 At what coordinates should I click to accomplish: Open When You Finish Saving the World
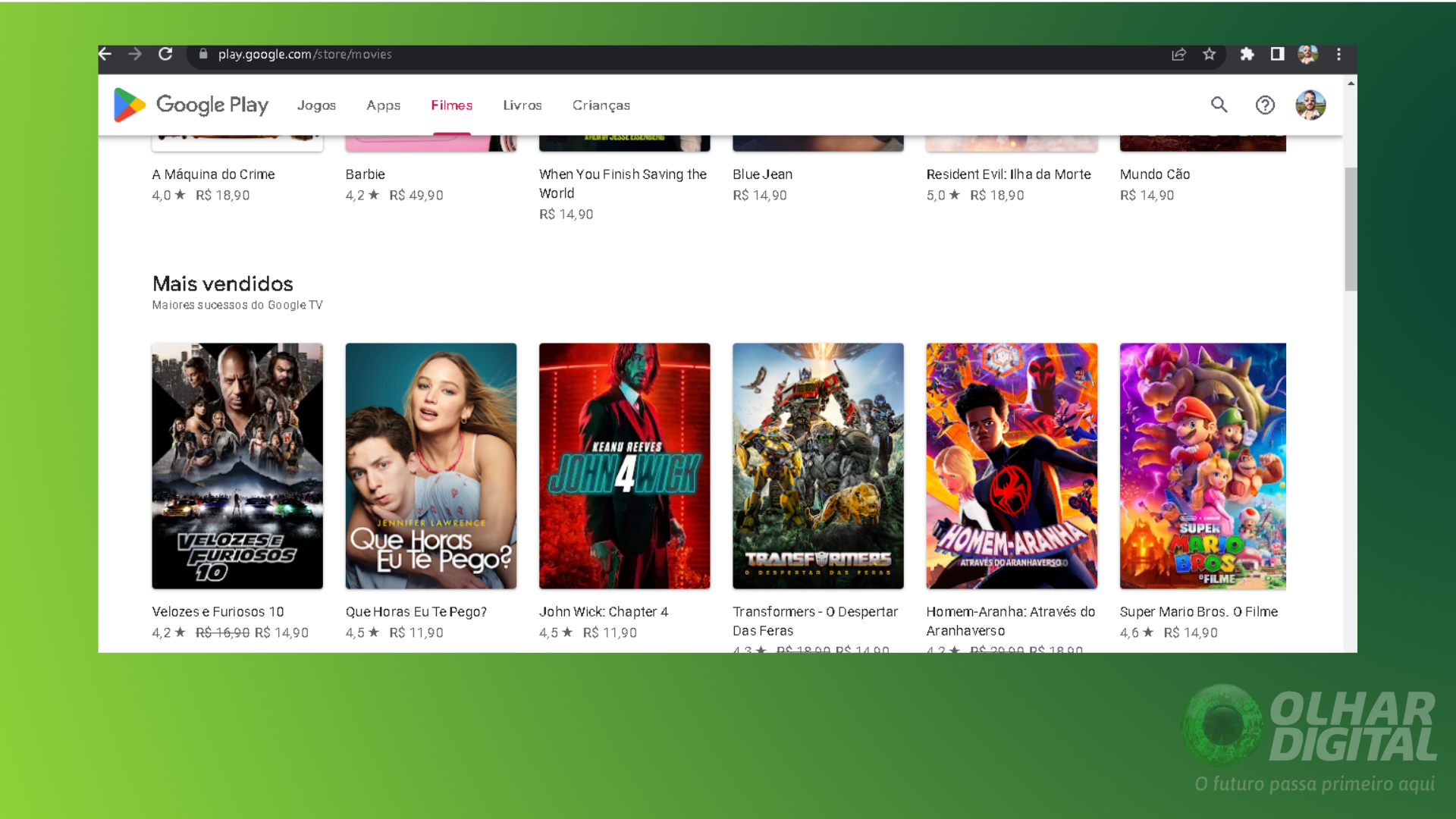coord(623,184)
